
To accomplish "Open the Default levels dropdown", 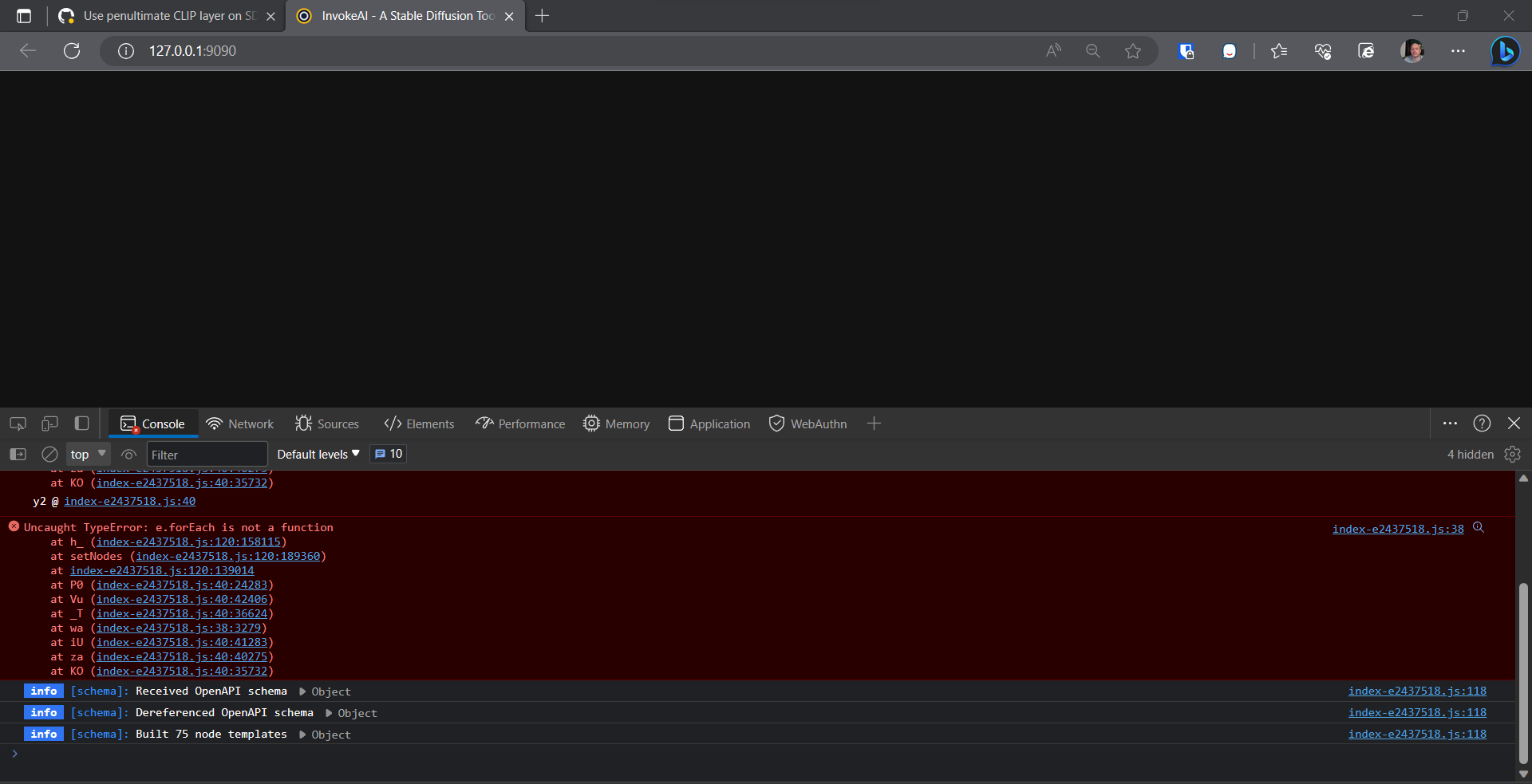I will coord(317,454).
